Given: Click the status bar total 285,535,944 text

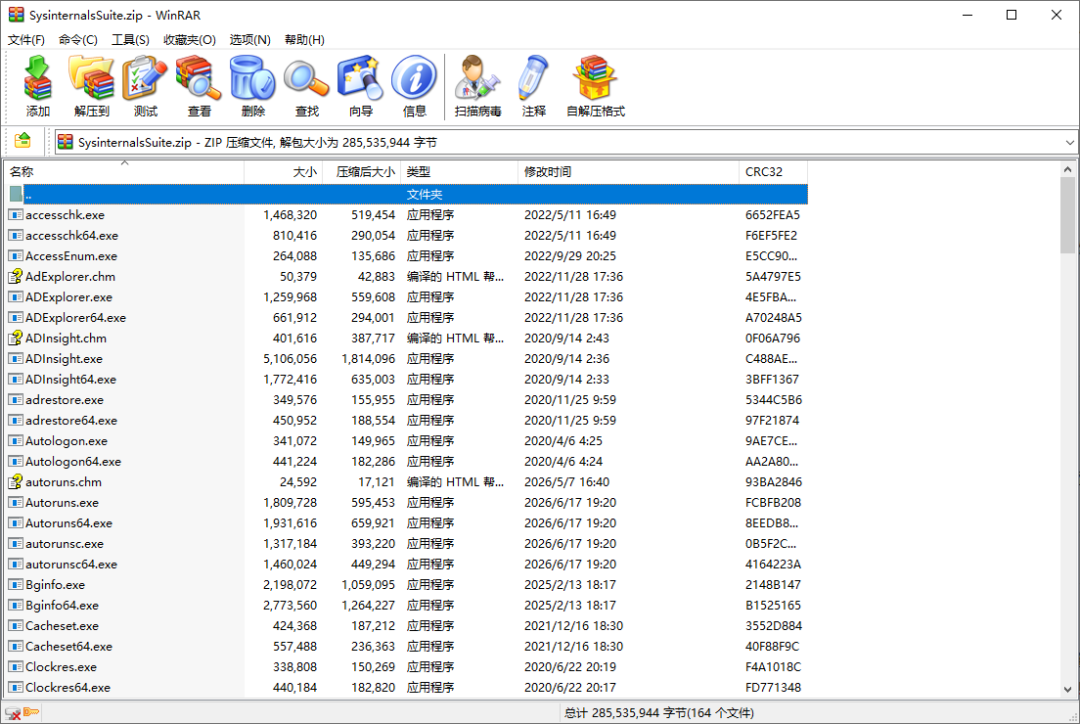Looking at the screenshot, I should pos(659,713).
